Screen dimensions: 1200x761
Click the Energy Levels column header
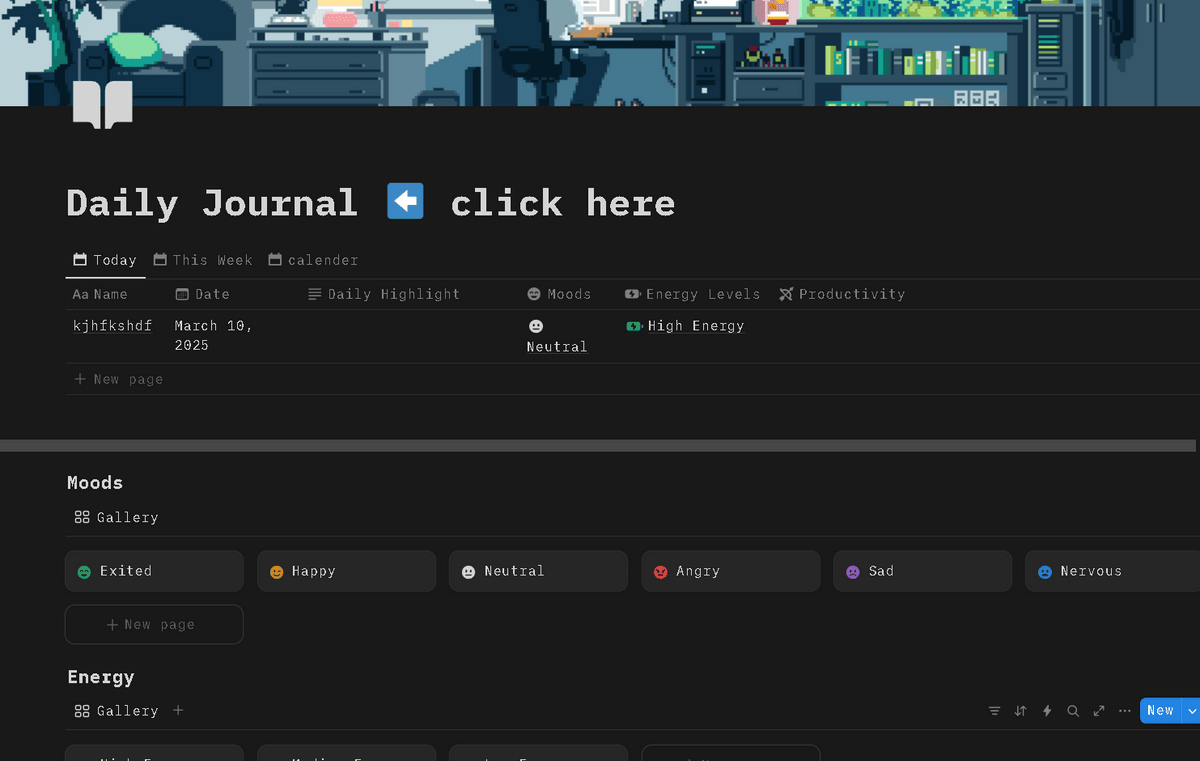pos(692,294)
